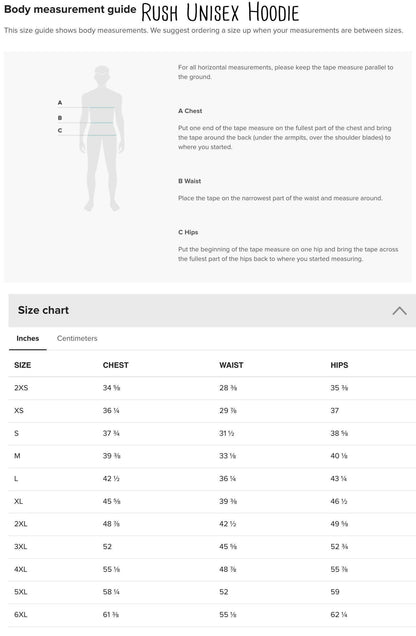
Task: Click the SIZE column header
Action: coord(23,365)
